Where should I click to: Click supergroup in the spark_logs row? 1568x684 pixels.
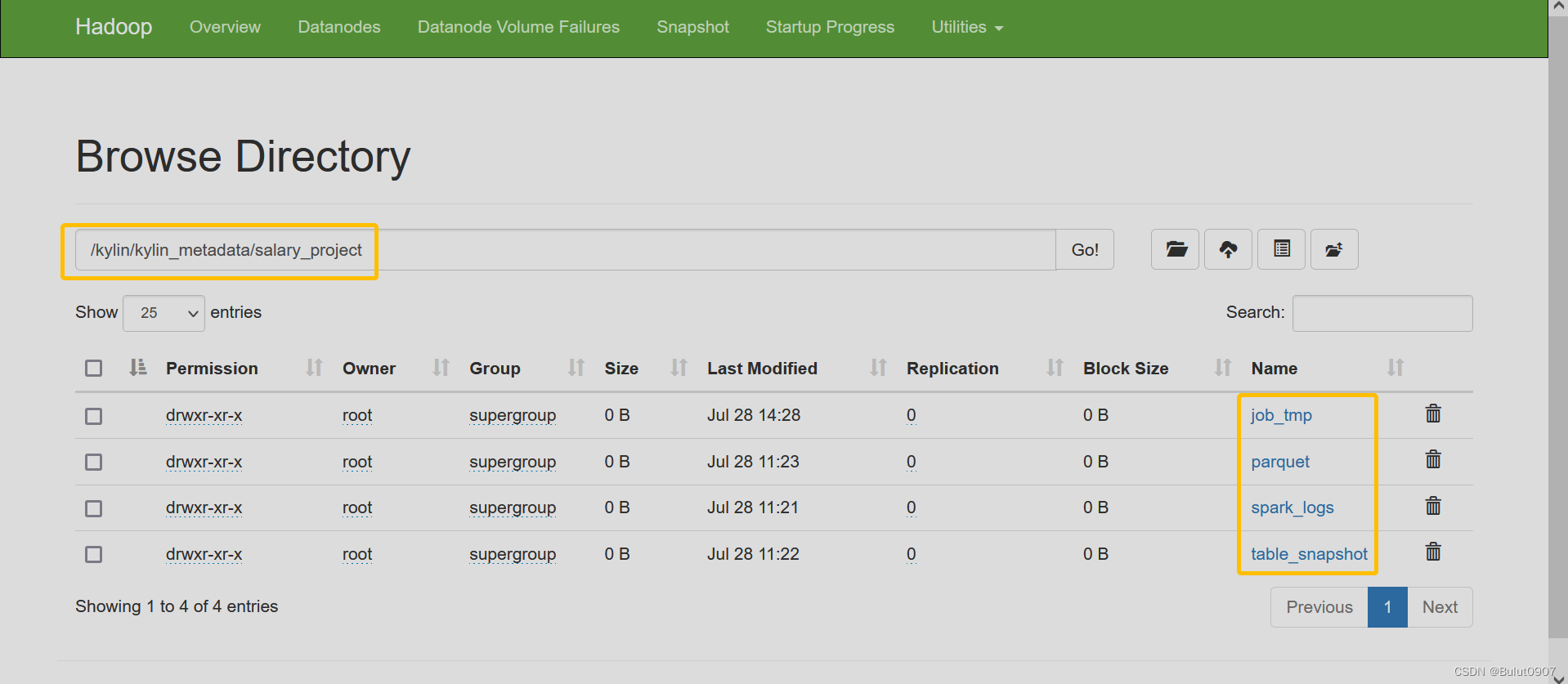(513, 507)
